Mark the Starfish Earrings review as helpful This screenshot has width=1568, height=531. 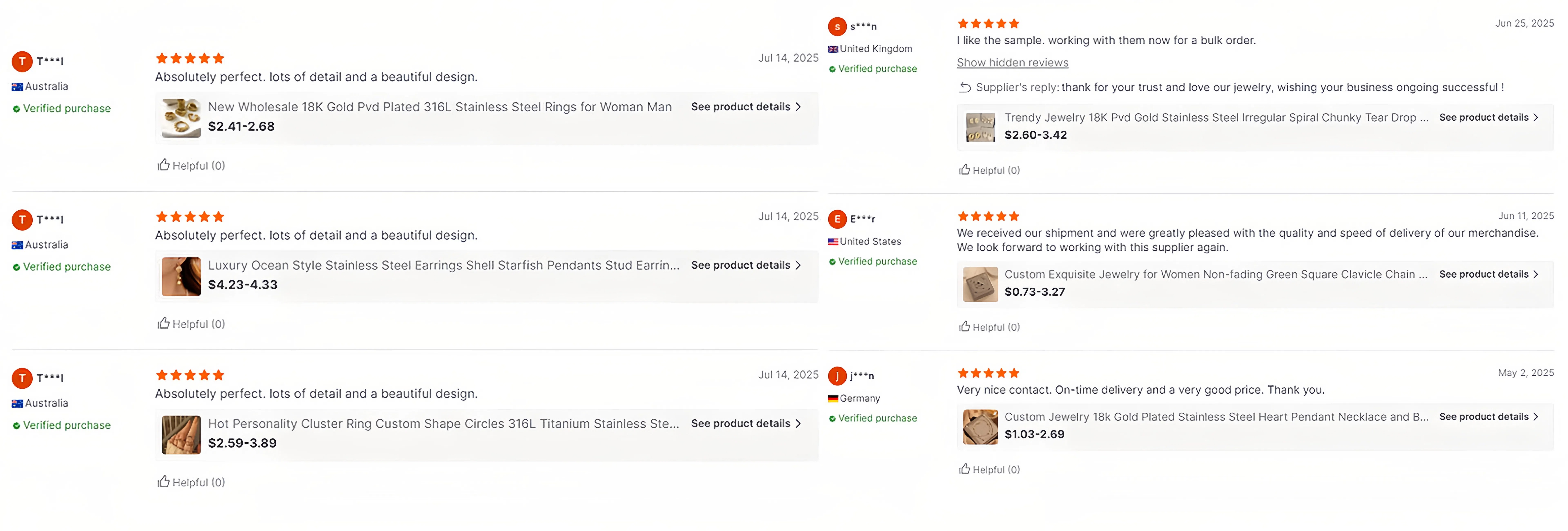[163, 323]
